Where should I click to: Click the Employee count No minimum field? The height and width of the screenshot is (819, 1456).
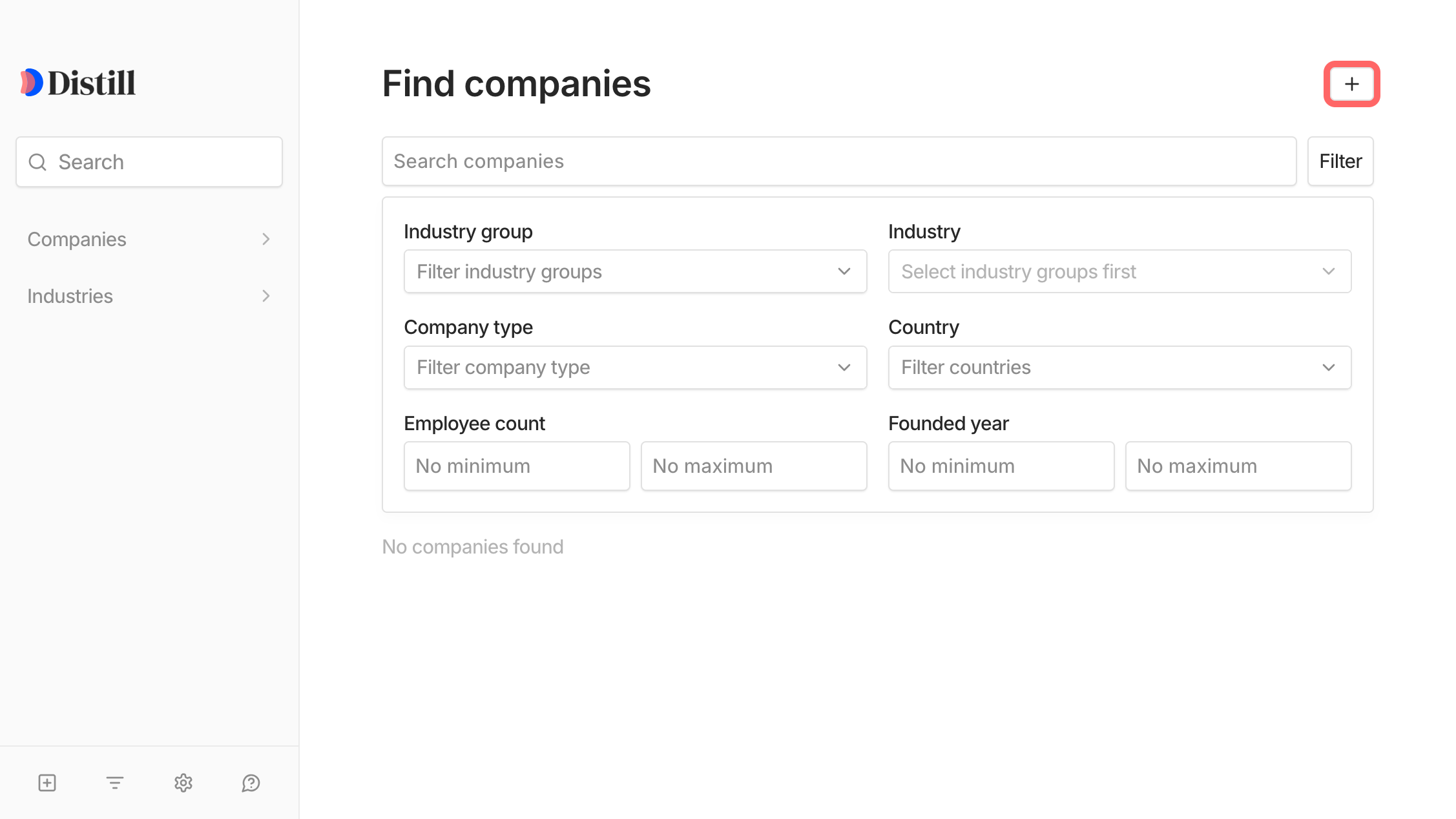click(516, 465)
